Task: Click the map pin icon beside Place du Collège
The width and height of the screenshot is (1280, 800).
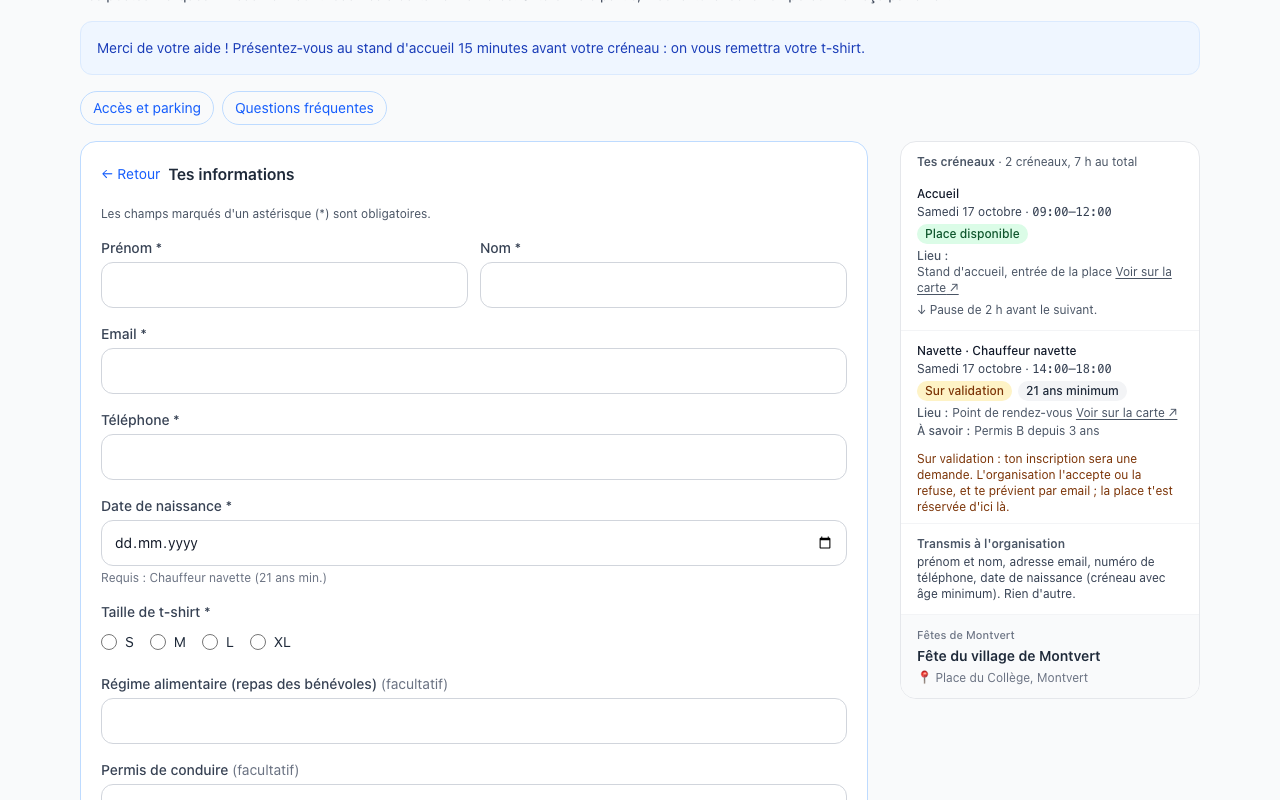Action: click(924, 678)
